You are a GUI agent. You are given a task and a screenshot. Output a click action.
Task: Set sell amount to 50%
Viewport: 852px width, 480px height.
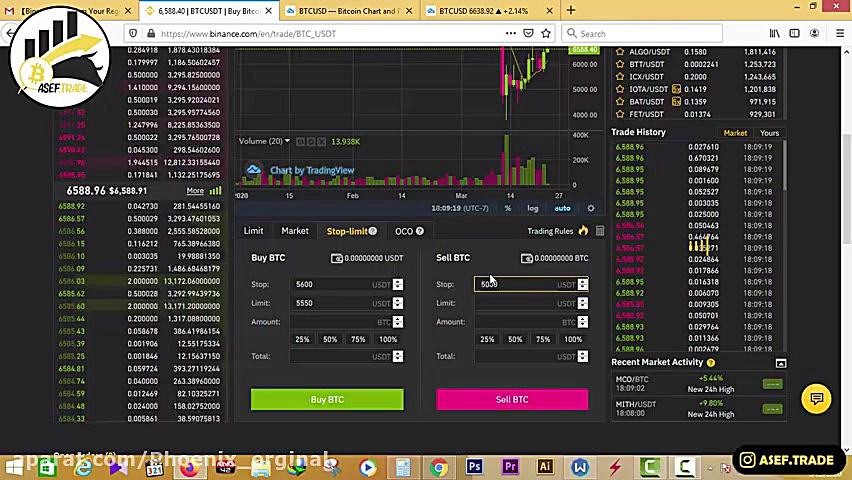[515, 339]
